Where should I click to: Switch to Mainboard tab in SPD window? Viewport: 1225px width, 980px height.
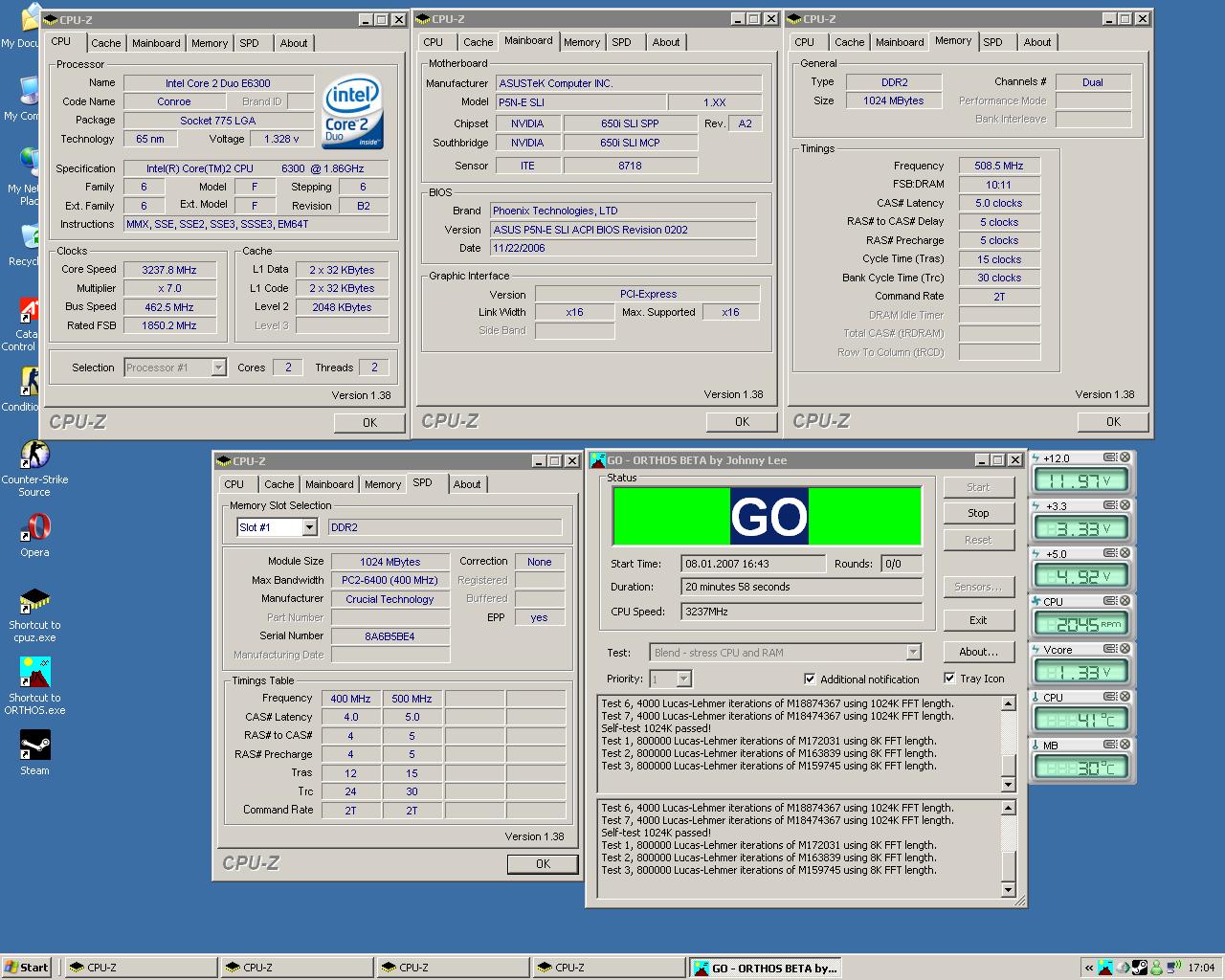click(x=329, y=484)
